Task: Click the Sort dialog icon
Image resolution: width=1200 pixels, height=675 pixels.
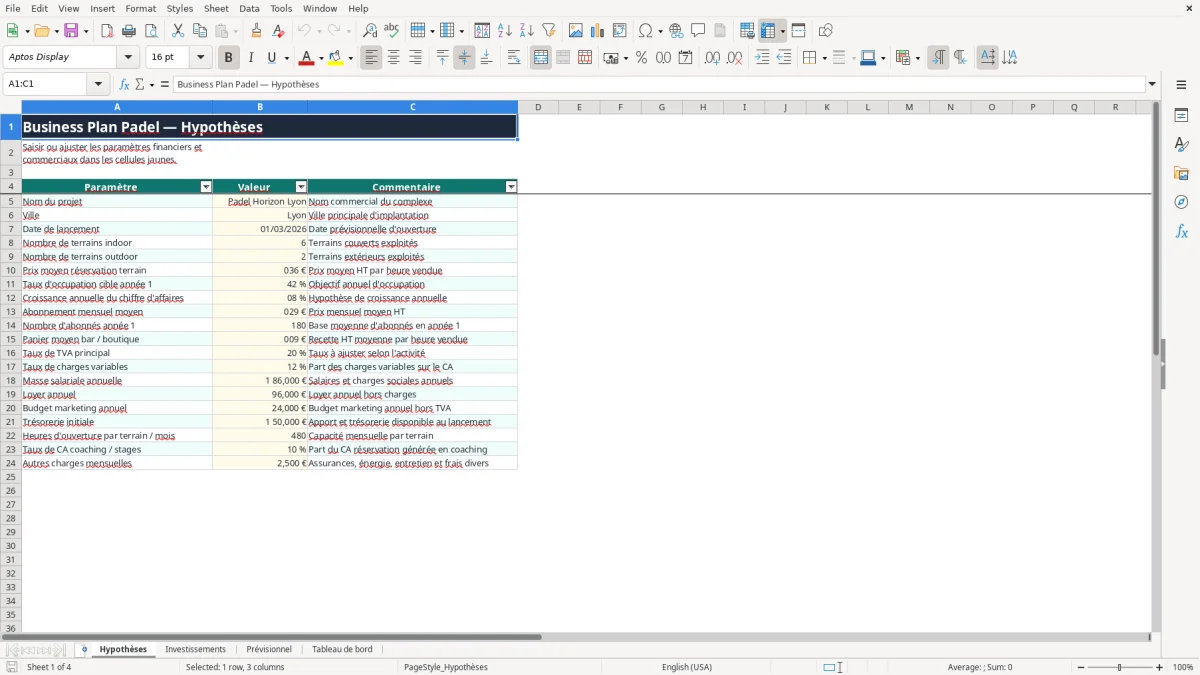Action: tap(482, 31)
